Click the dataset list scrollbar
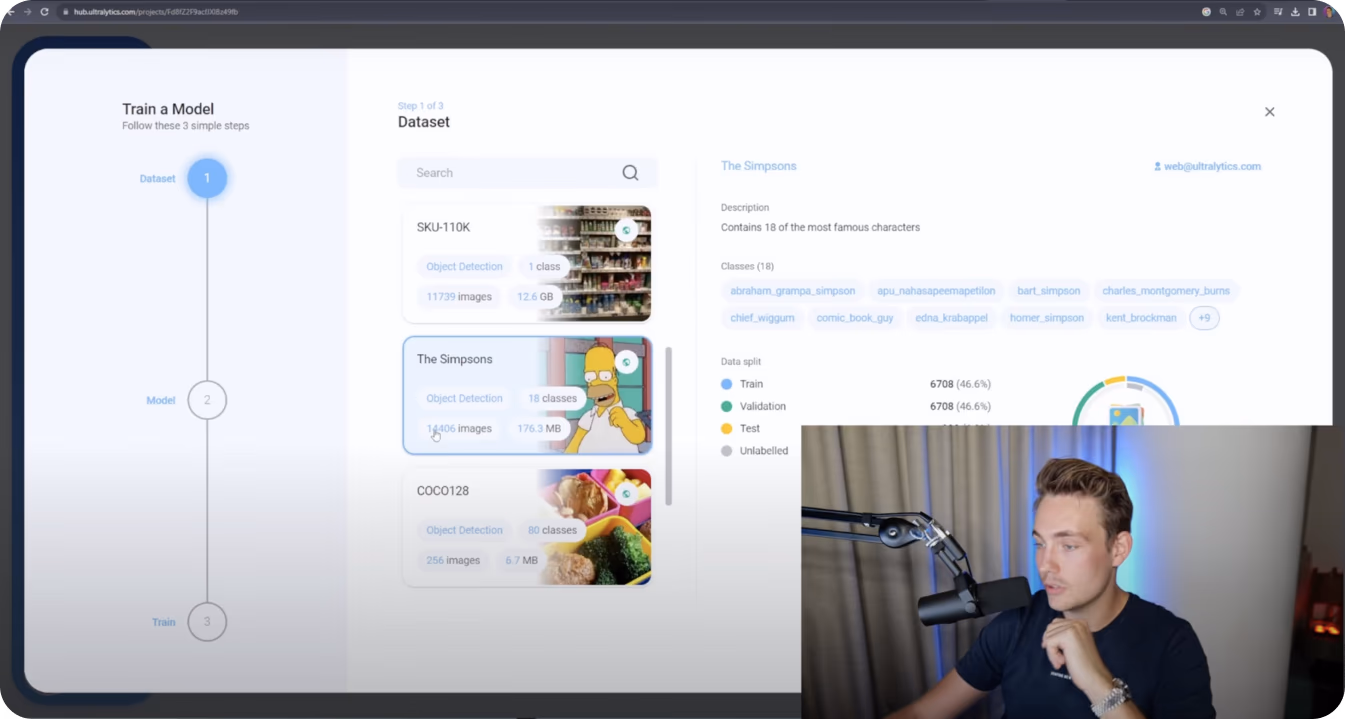This screenshot has height=719, width=1345. coord(669,426)
